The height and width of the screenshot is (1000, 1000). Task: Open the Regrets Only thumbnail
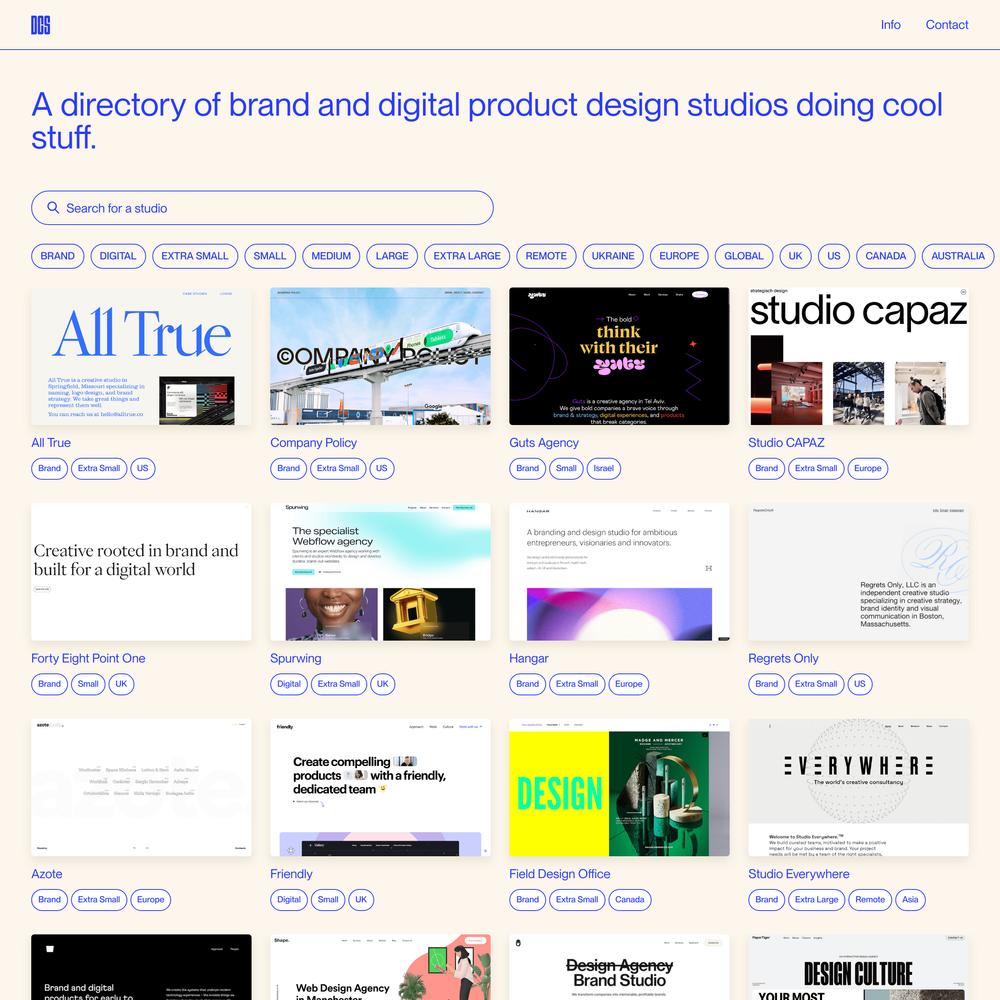[858, 572]
